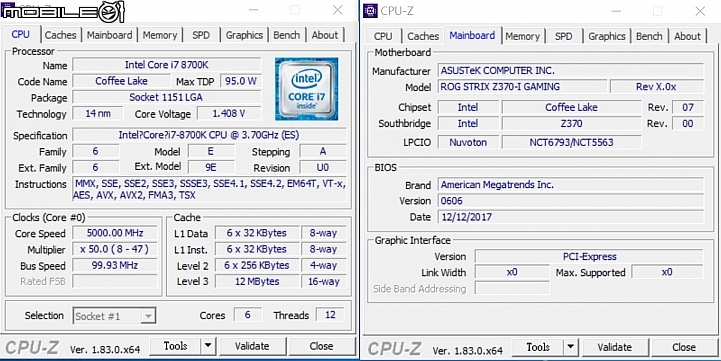Click the ASUSTeK COMPUTER INC. manufacturer field
The width and height of the screenshot is (721, 361).
[x=570, y=71]
